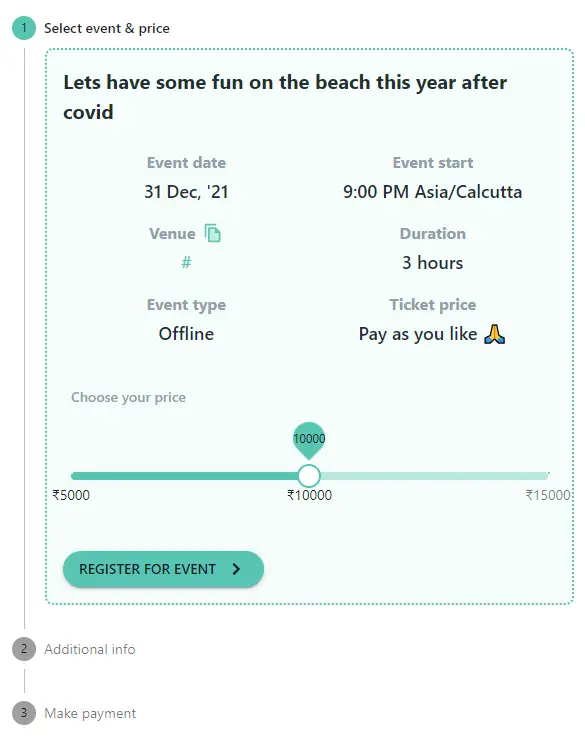Screen dimensions: 585x745
Task: Click the 9:00 PM Asia/Calcutta start time
Action: coord(432,192)
